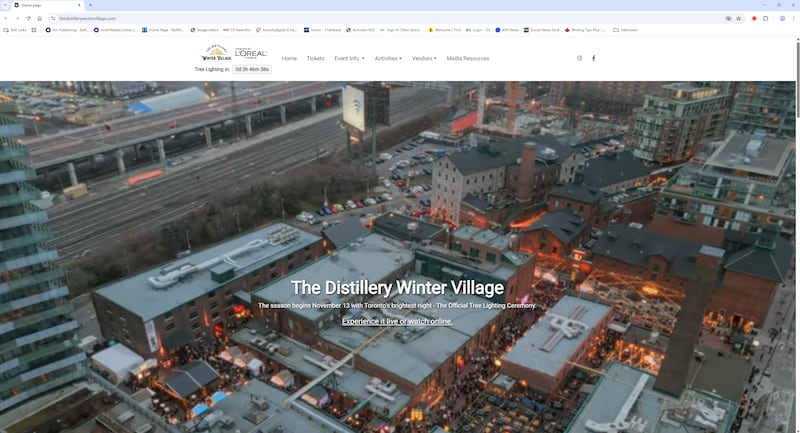Viewport: 800px width, 433px height.
Task: Open the Facebook icon link
Action: pos(594,58)
